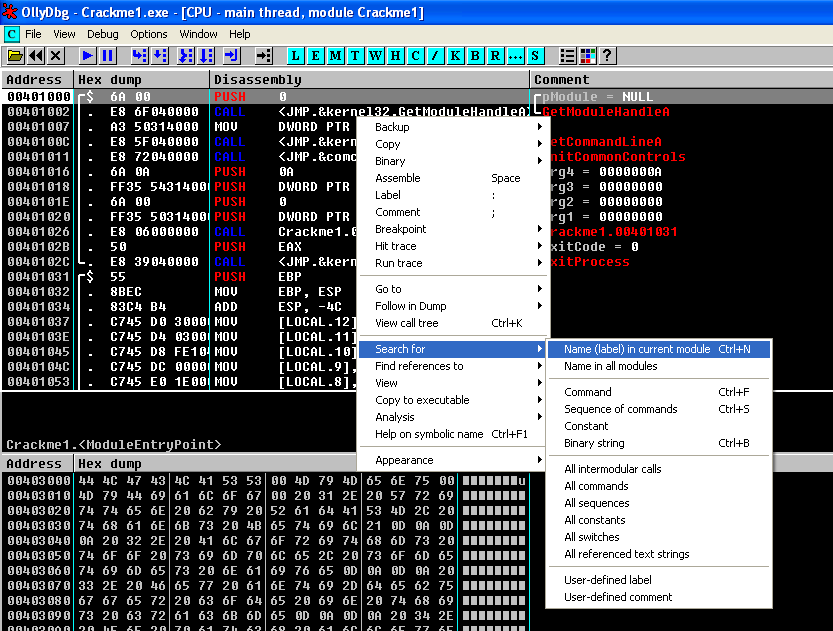Show Memory map with M button
Viewport: 833px width, 631px height.
click(x=335, y=56)
